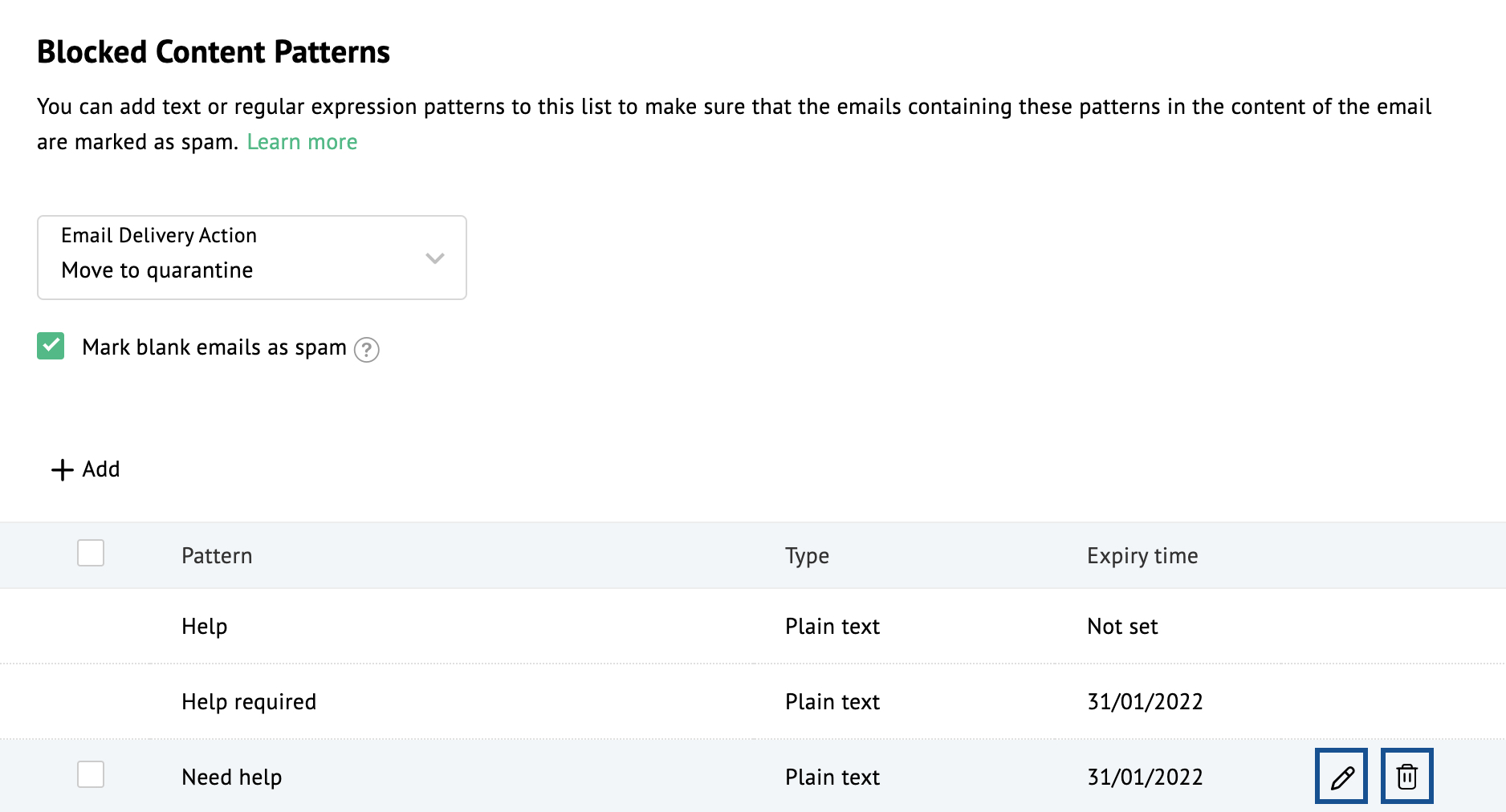Viewport: 1506px width, 812px height.
Task: Disable Mark blank emails as spam
Action: 51,346
